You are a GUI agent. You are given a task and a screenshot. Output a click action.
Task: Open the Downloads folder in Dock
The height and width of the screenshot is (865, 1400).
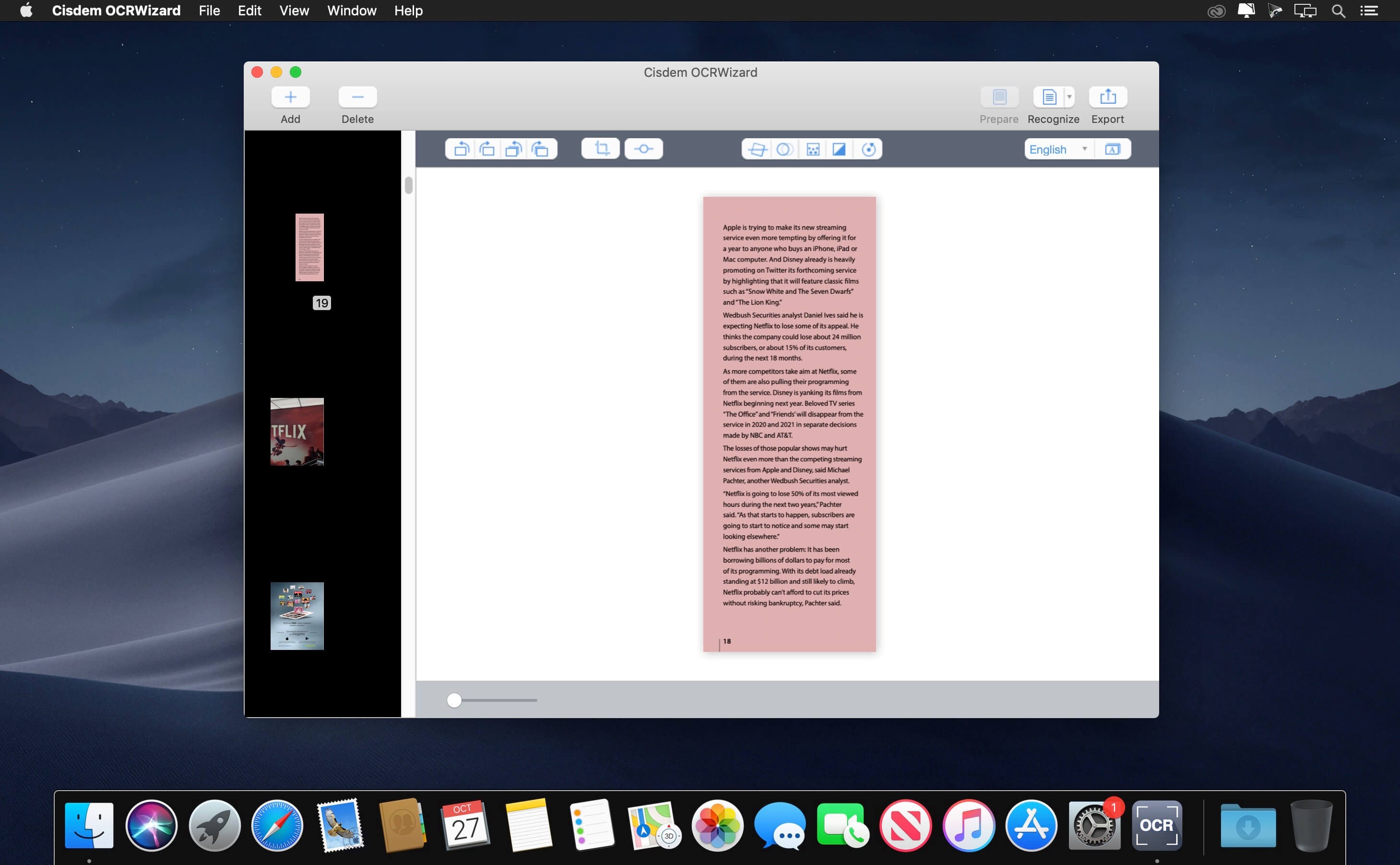pyautogui.click(x=1248, y=826)
